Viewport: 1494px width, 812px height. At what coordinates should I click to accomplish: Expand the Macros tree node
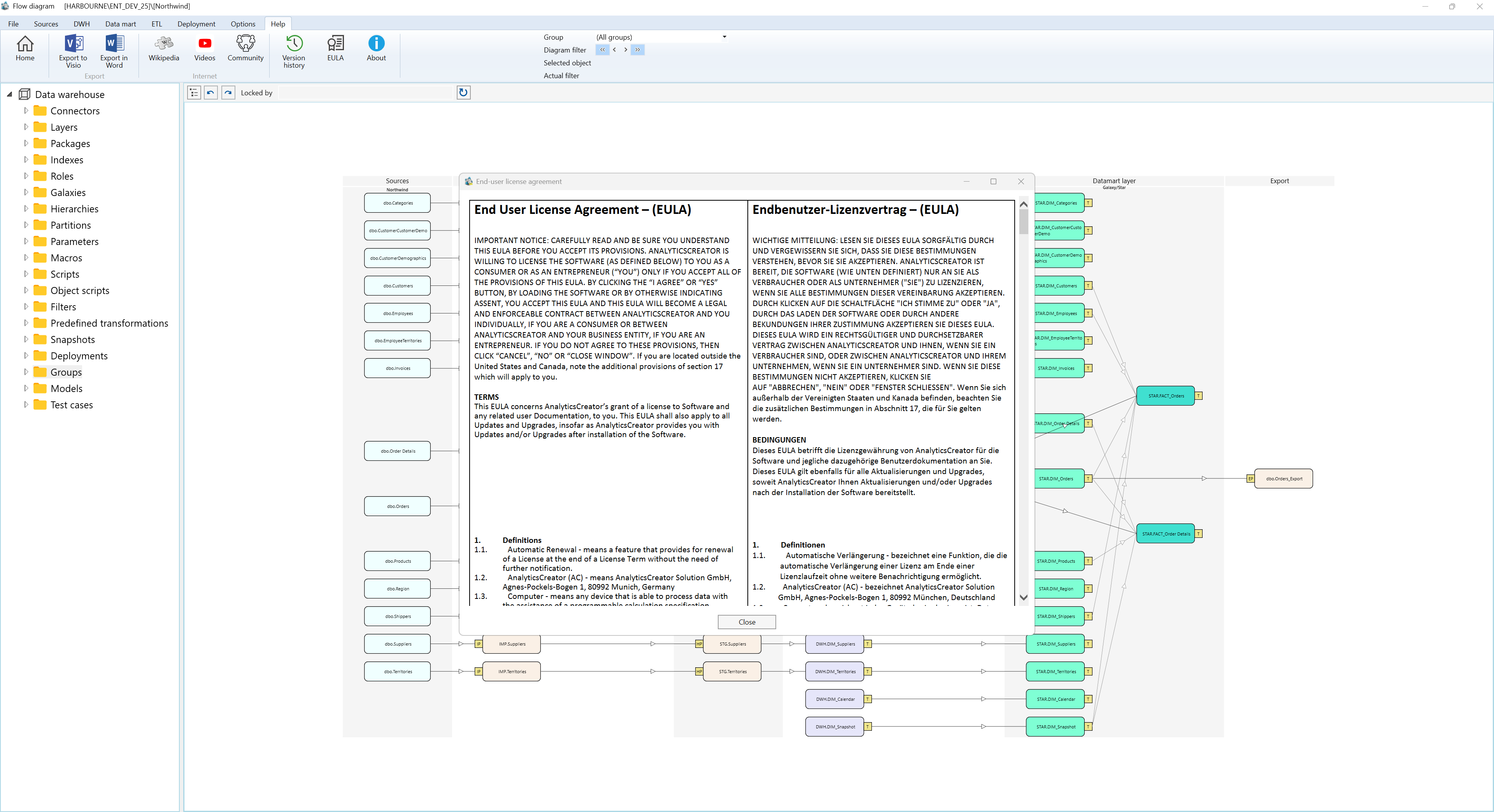26,257
